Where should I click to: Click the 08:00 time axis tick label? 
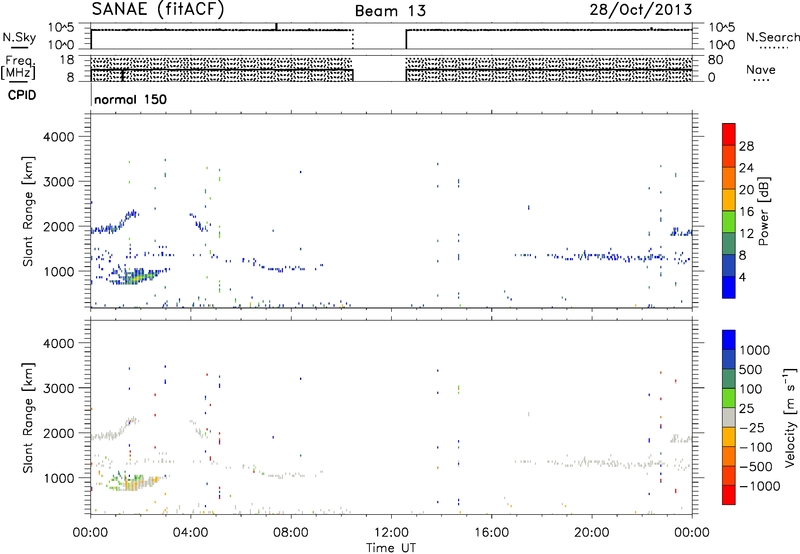[x=291, y=533]
